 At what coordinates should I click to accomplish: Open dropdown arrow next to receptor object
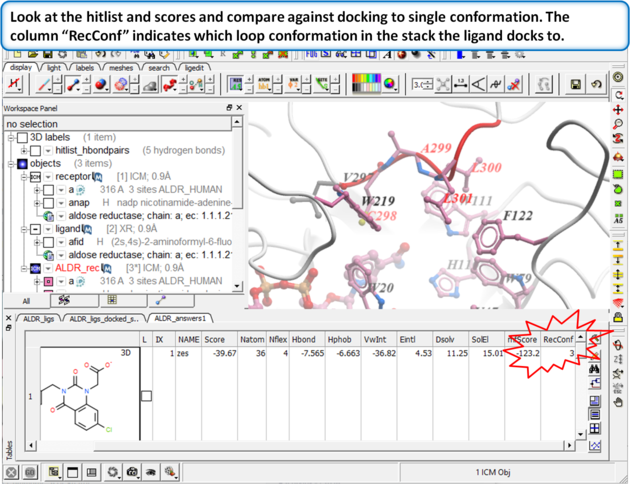tap(50, 176)
